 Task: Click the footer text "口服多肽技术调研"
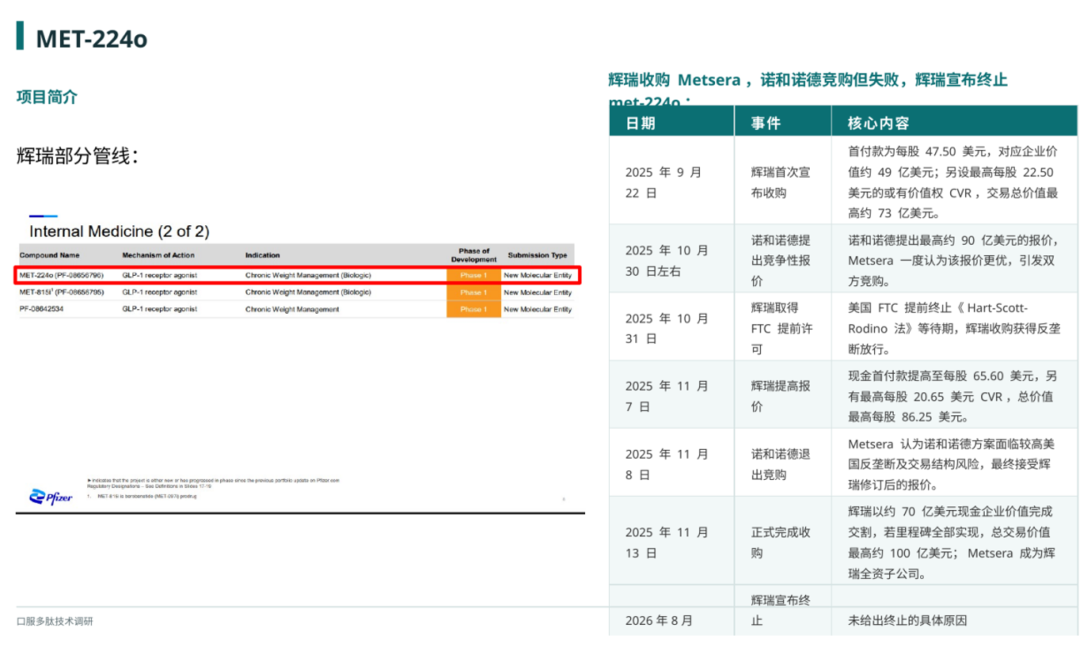point(54,622)
